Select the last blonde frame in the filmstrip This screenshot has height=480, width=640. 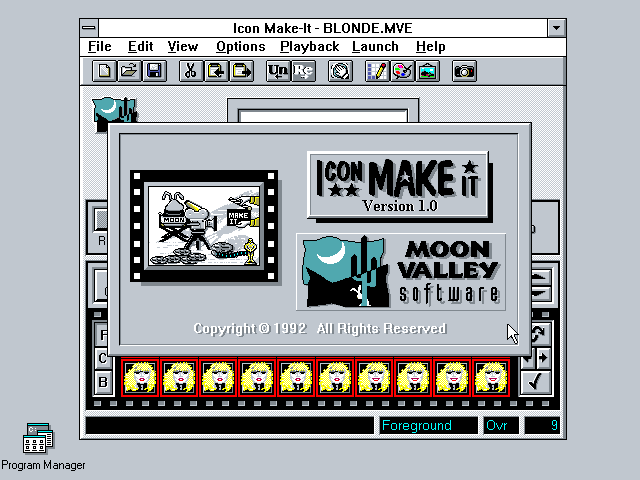pos(491,378)
